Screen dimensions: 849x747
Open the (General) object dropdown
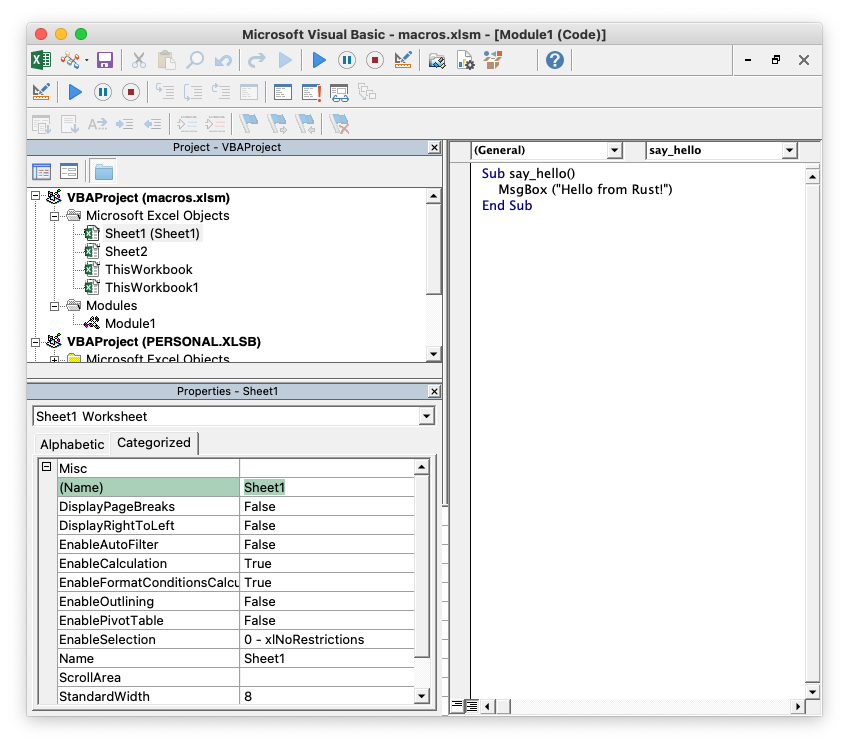614,150
